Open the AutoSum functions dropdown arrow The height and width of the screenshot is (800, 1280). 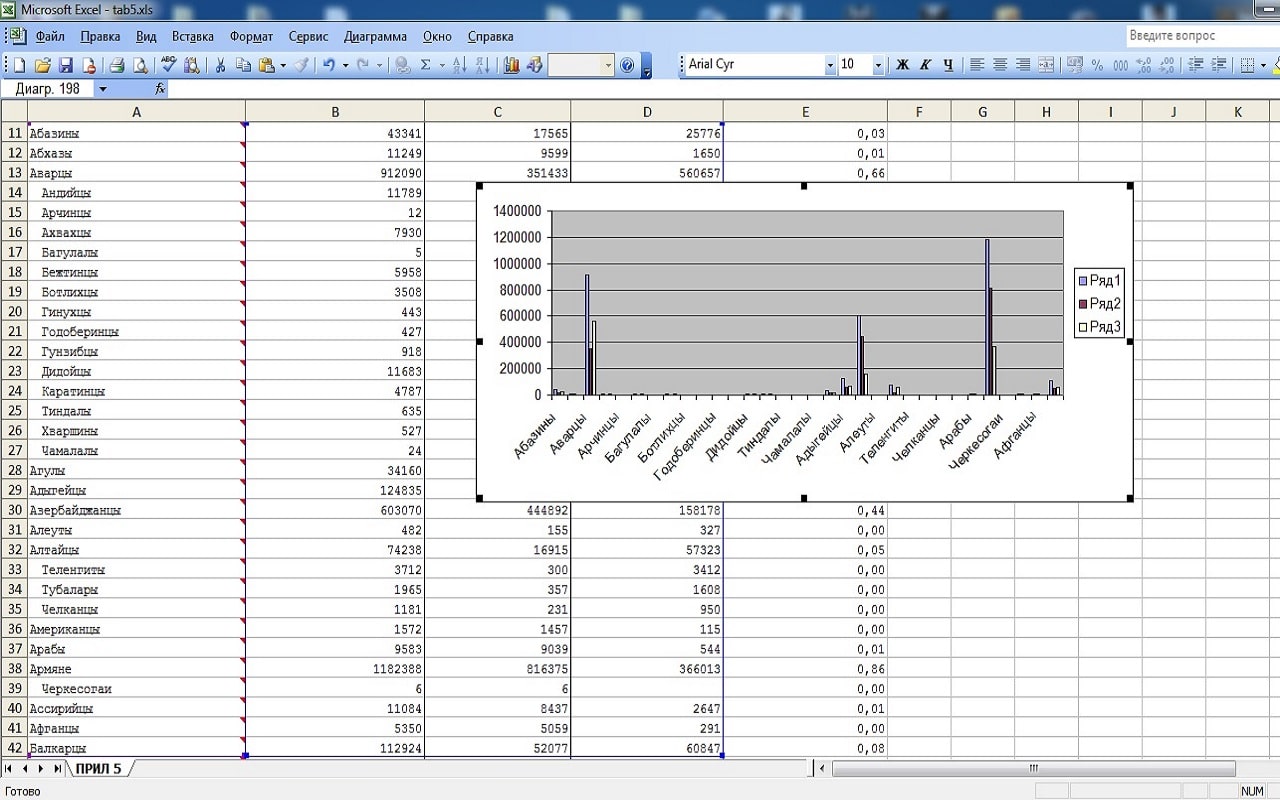pyautogui.click(x=442, y=65)
